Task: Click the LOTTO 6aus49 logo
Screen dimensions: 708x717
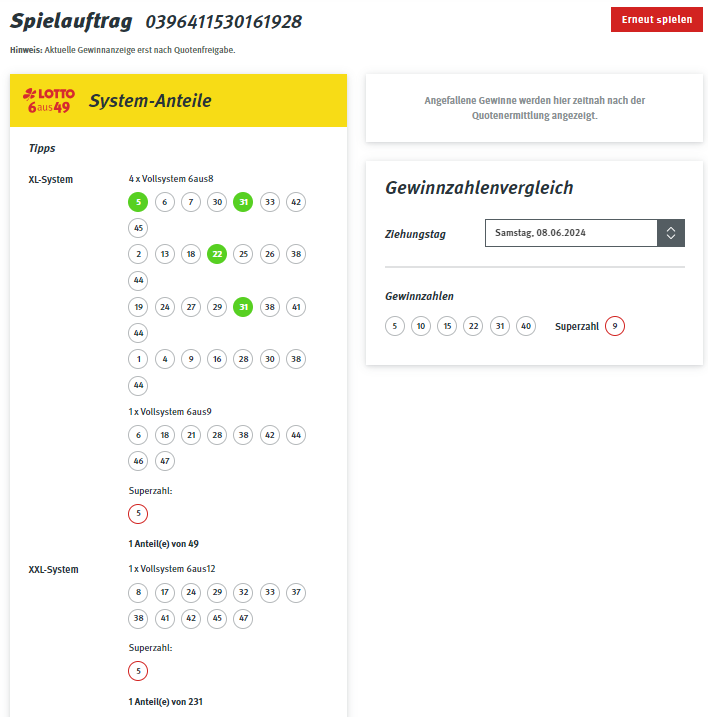Action: pyautogui.click(x=49, y=100)
